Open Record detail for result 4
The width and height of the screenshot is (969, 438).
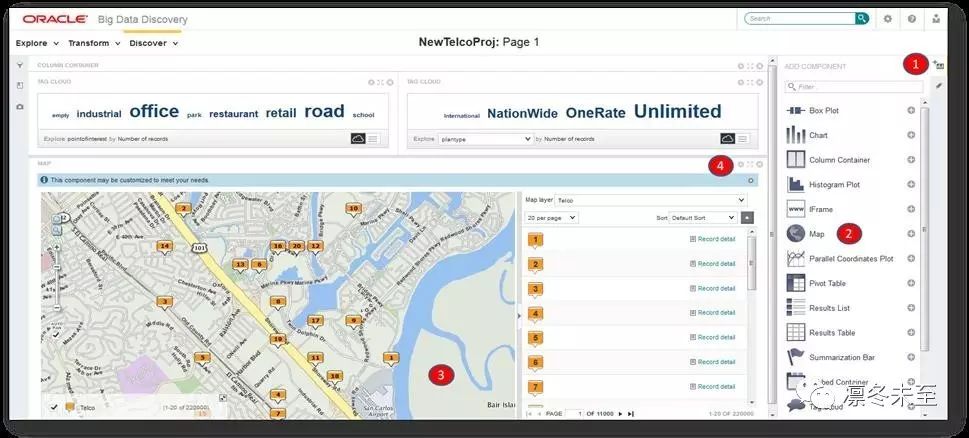pyautogui.click(x=713, y=313)
